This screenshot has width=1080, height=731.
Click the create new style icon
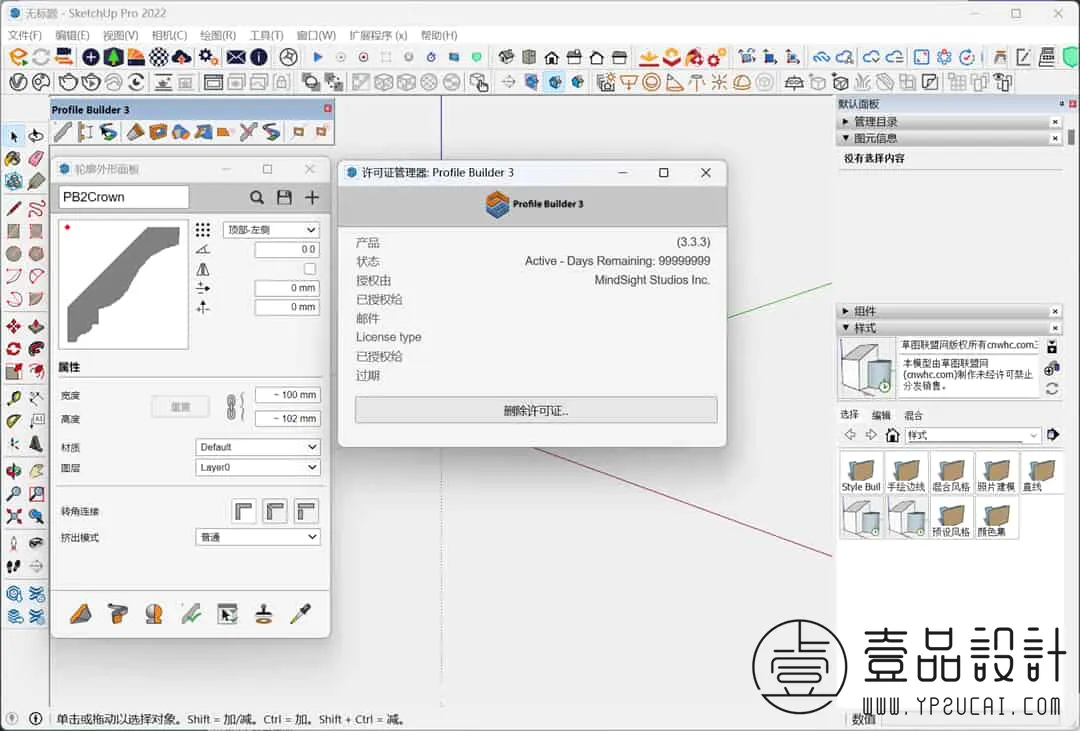[x=1052, y=369]
